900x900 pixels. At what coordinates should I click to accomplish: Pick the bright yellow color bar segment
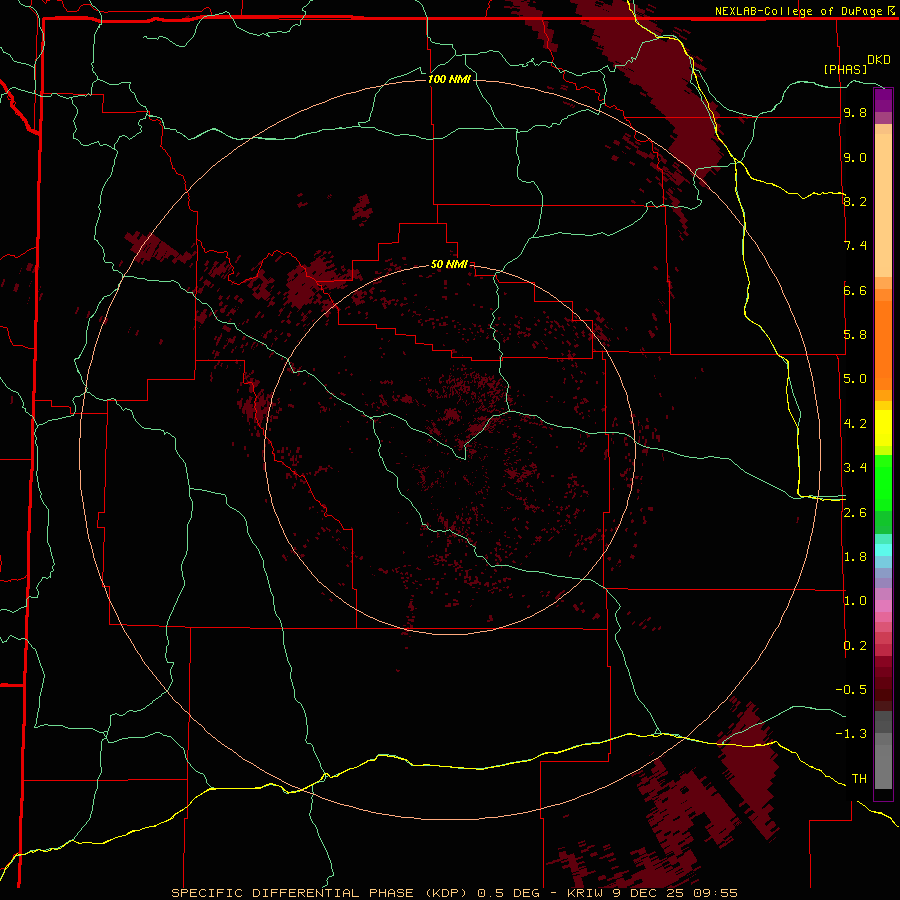tap(883, 428)
